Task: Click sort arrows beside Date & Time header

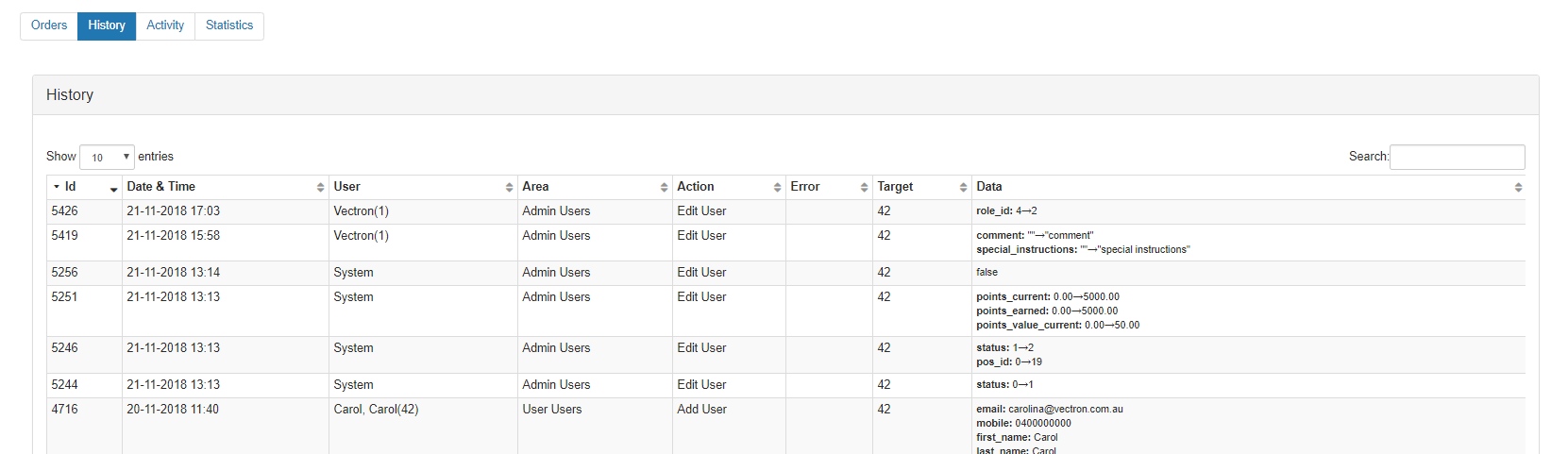Action: tap(320, 188)
